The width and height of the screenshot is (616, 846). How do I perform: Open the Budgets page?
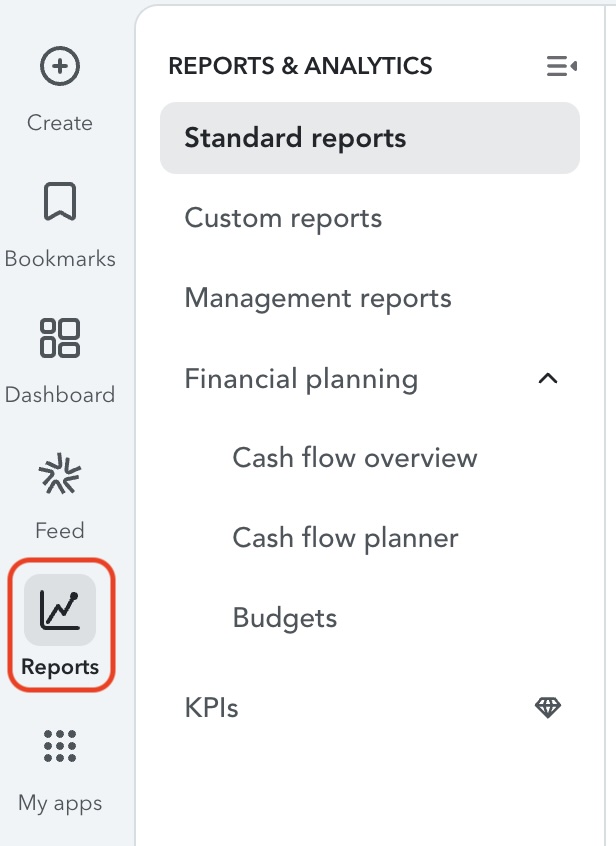[284, 618]
